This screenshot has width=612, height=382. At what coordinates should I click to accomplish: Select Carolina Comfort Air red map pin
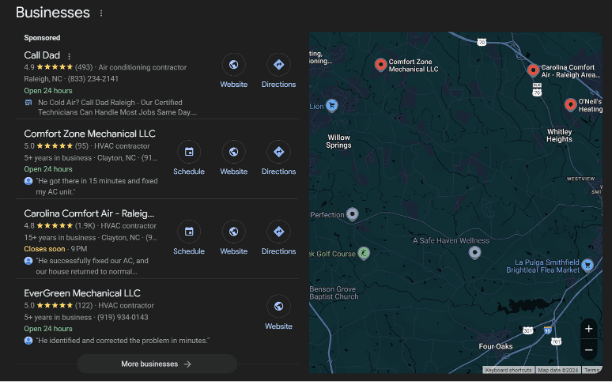[x=533, y=70]
